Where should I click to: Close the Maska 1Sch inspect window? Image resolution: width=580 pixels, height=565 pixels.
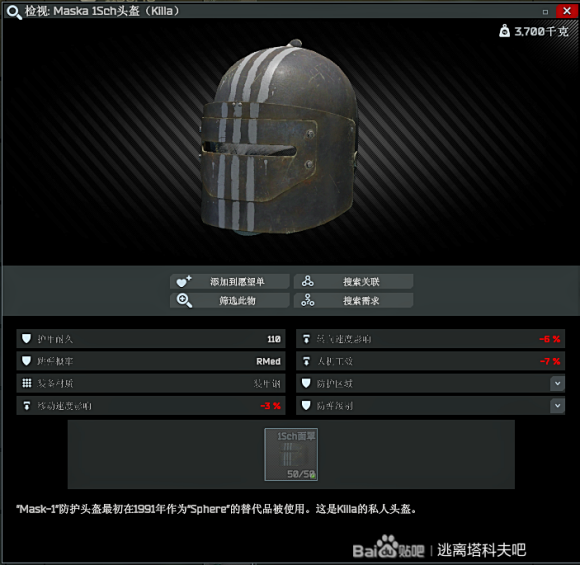567,11
